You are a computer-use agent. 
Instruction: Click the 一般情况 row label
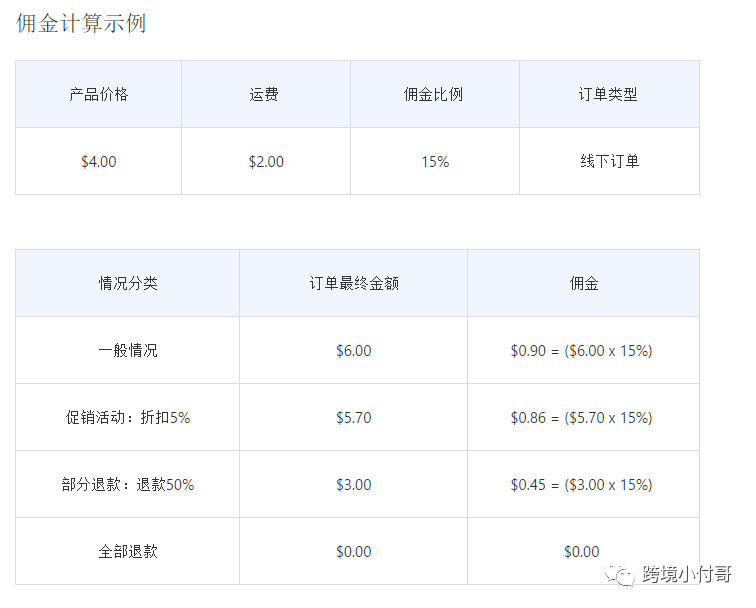127,351
